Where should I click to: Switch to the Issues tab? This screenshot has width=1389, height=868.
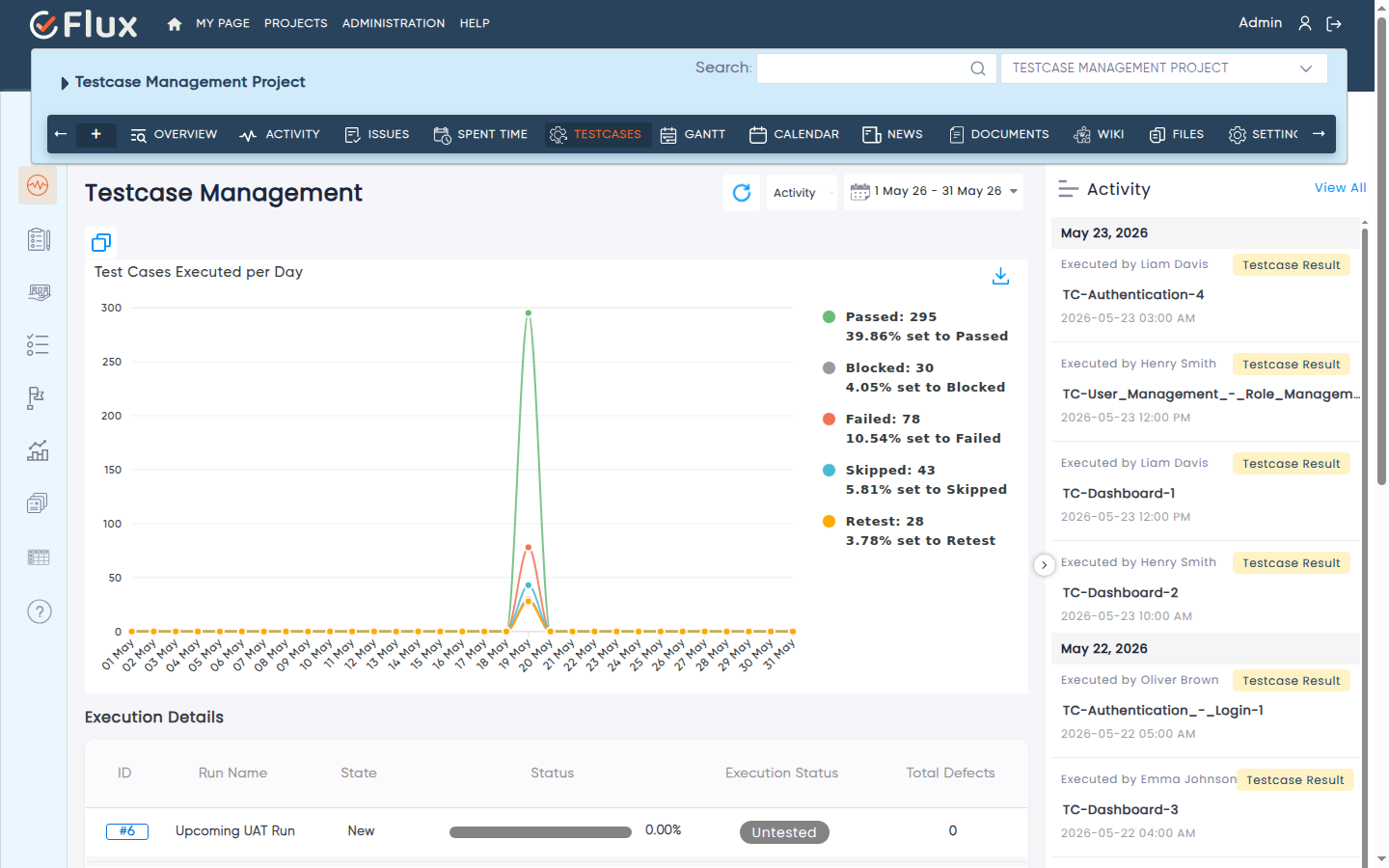[x=377, y=135]
